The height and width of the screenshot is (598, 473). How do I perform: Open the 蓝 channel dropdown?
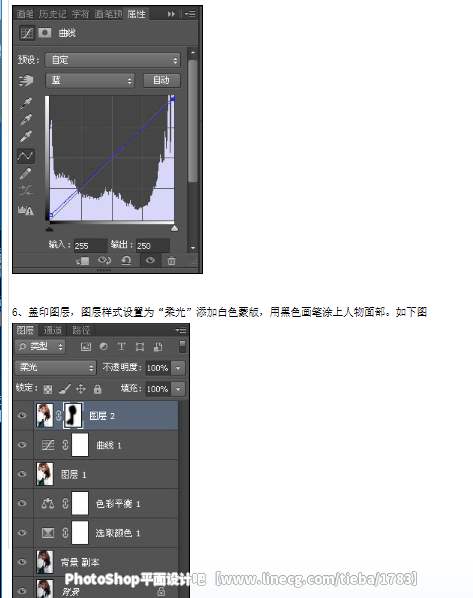(90, 80)
